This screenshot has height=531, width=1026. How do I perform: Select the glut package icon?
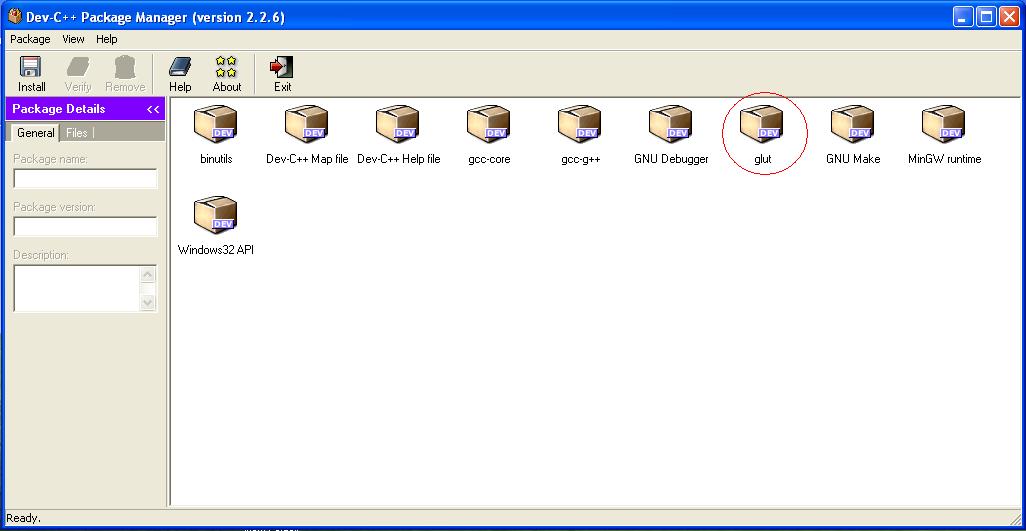coord(762,124)
